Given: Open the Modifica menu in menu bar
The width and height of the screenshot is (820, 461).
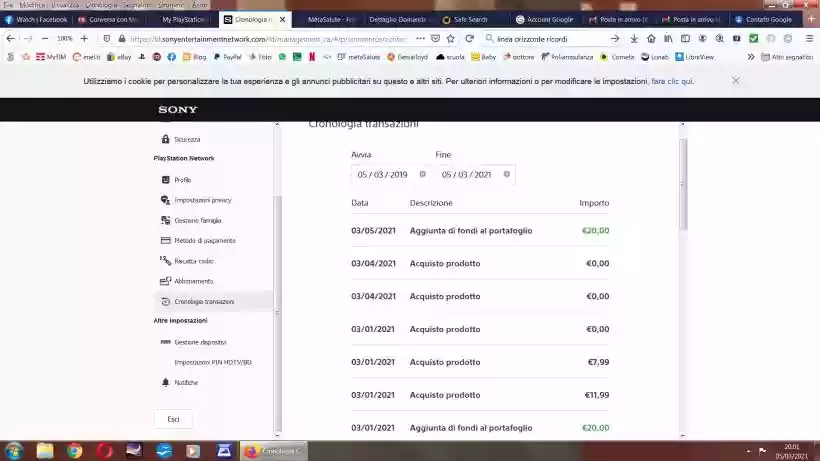Looking at the screenshot, I should (x=33, y=5).
